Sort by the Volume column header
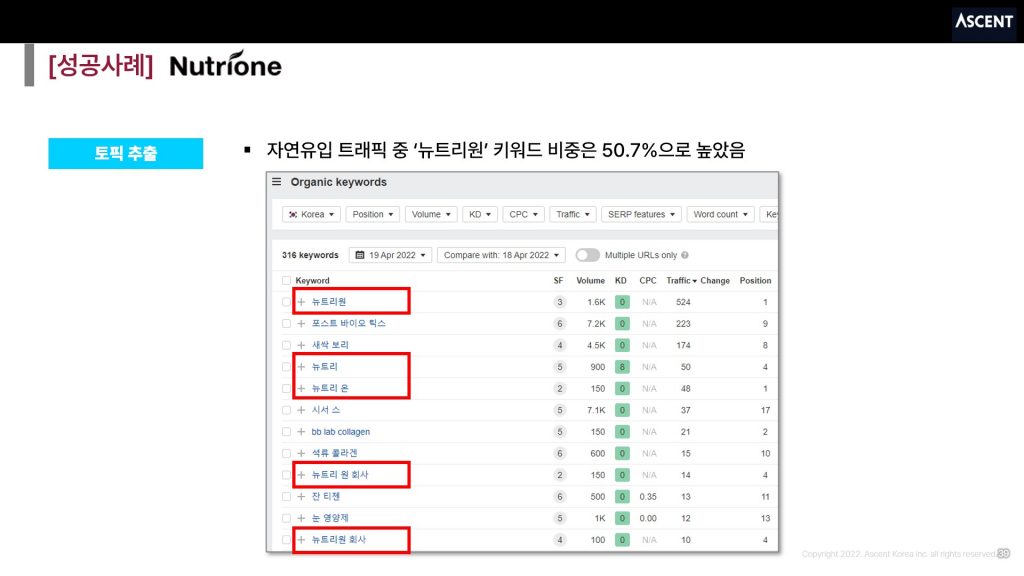 tap(590, 281)
